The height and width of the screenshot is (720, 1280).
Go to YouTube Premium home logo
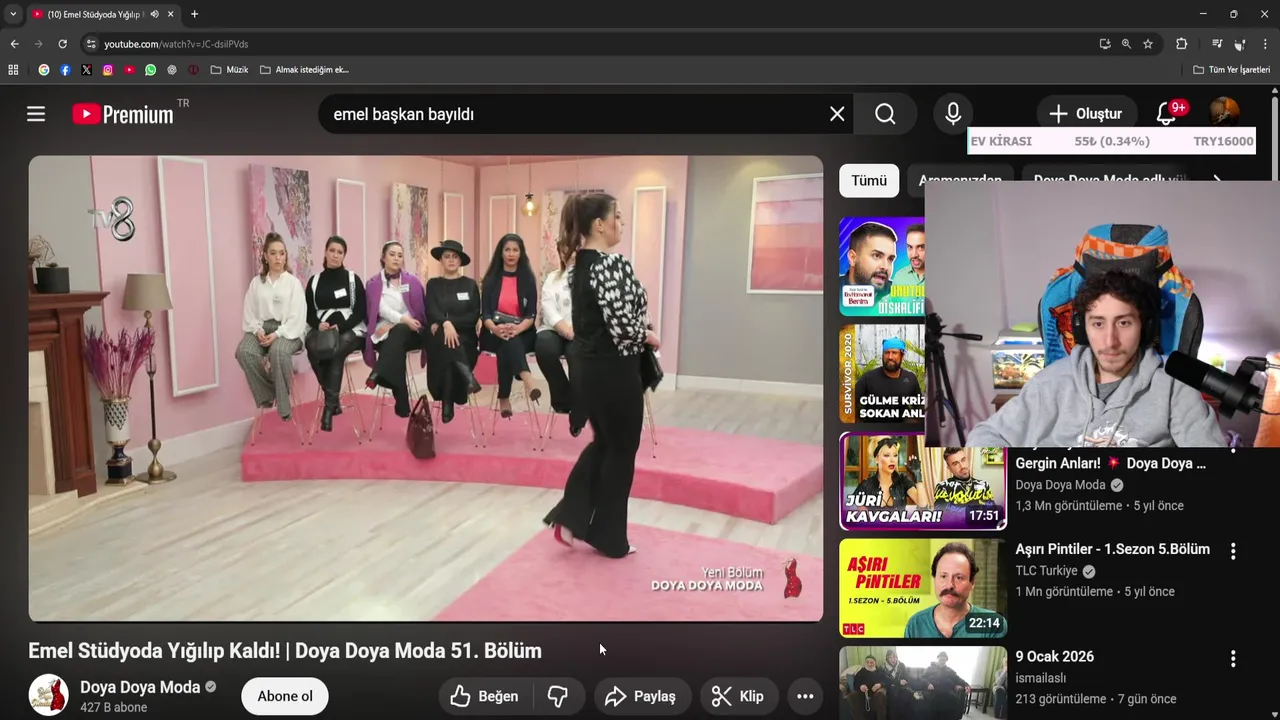[x=123, y=114]
